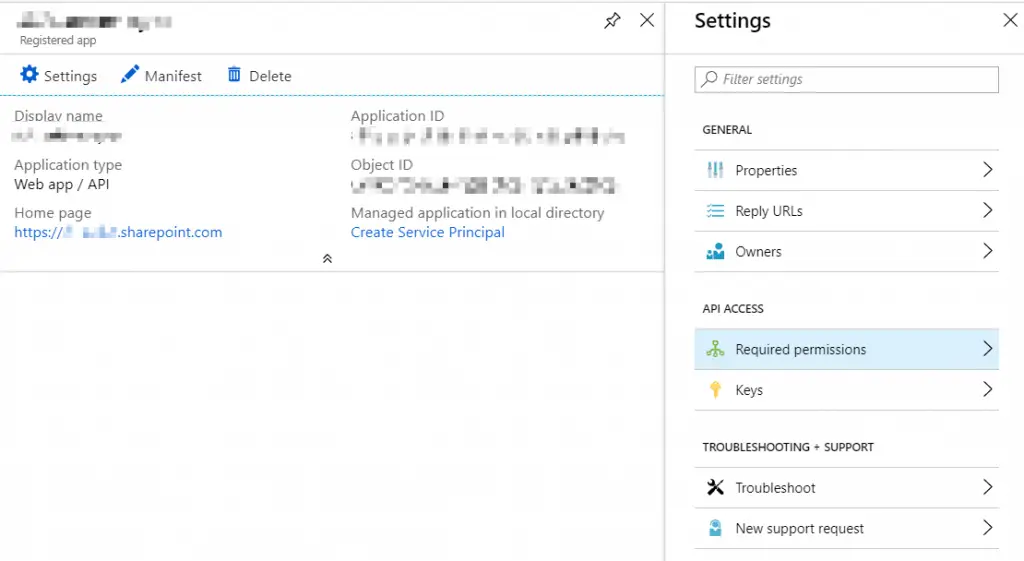Collapse the app essentials section

[327, 258]
